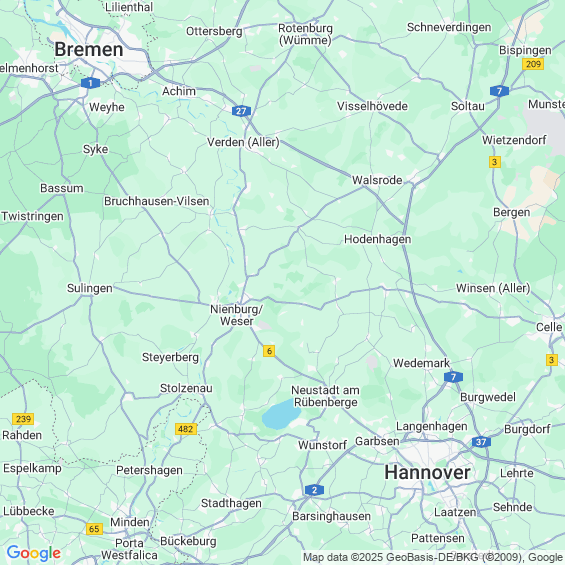The width and height of the screenshot is (565, 565).
Task: Click the yellow B6 road shield
Action: click(x=269, y=351)
